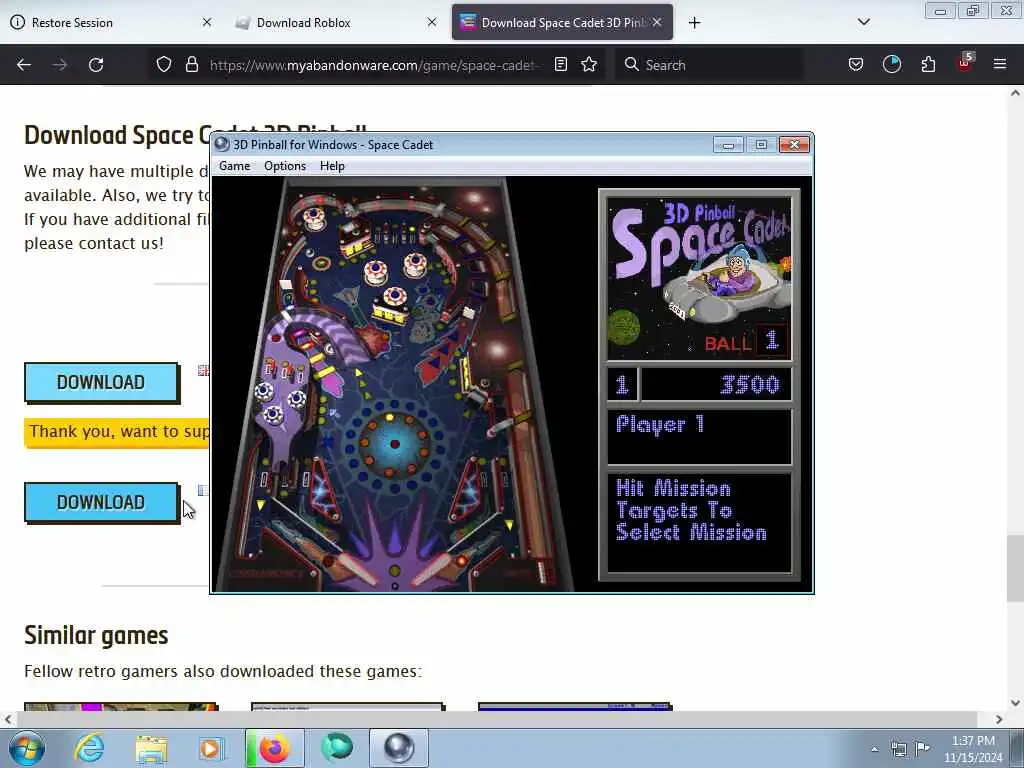The width and height of the screenshot is (1024, 768).
Task: Click the yellow 'Thank you, want to sup' banner
Action: point(118,432)
